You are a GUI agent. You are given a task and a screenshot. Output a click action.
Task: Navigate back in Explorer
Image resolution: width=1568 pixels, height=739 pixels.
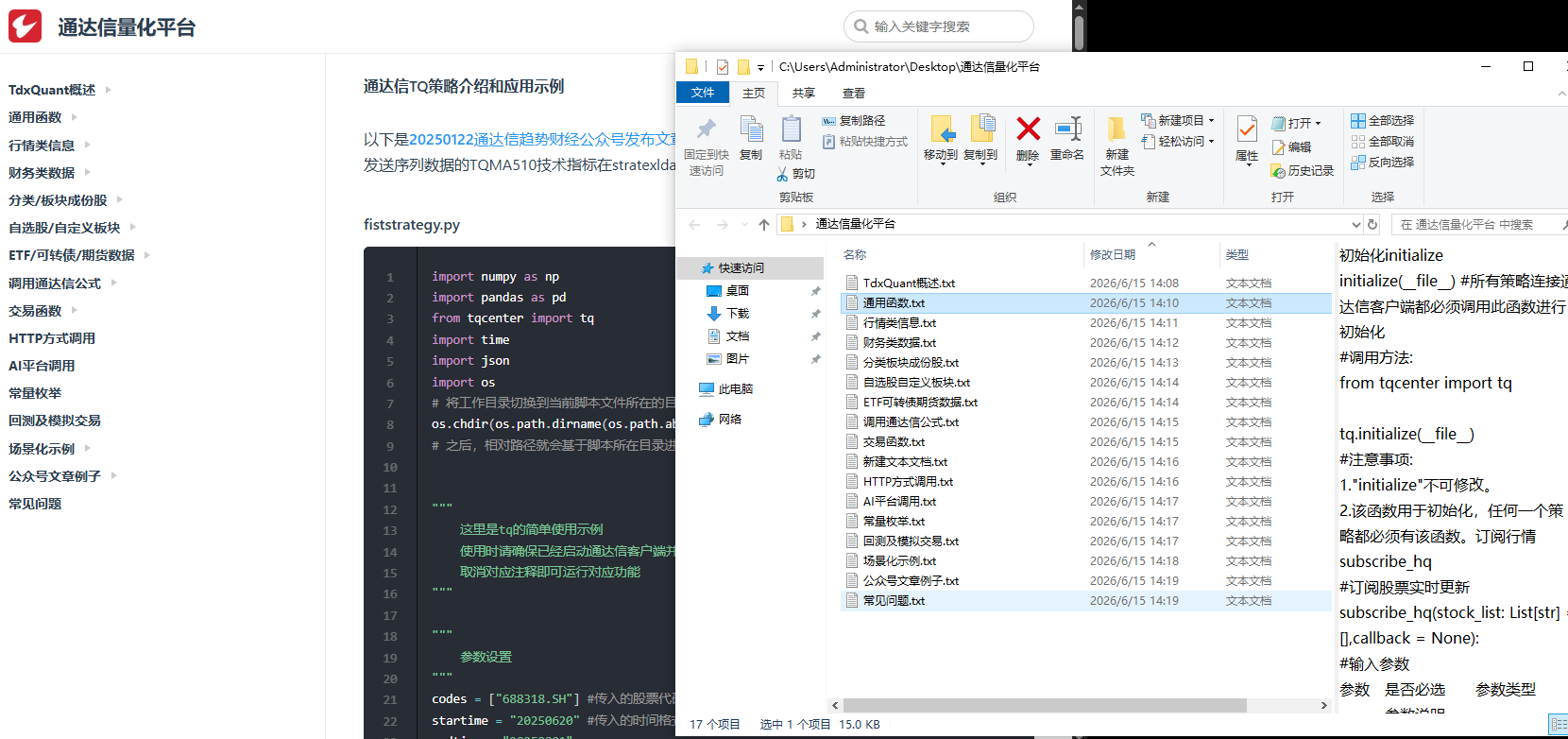pyautogui.click(x=695, y=225)
